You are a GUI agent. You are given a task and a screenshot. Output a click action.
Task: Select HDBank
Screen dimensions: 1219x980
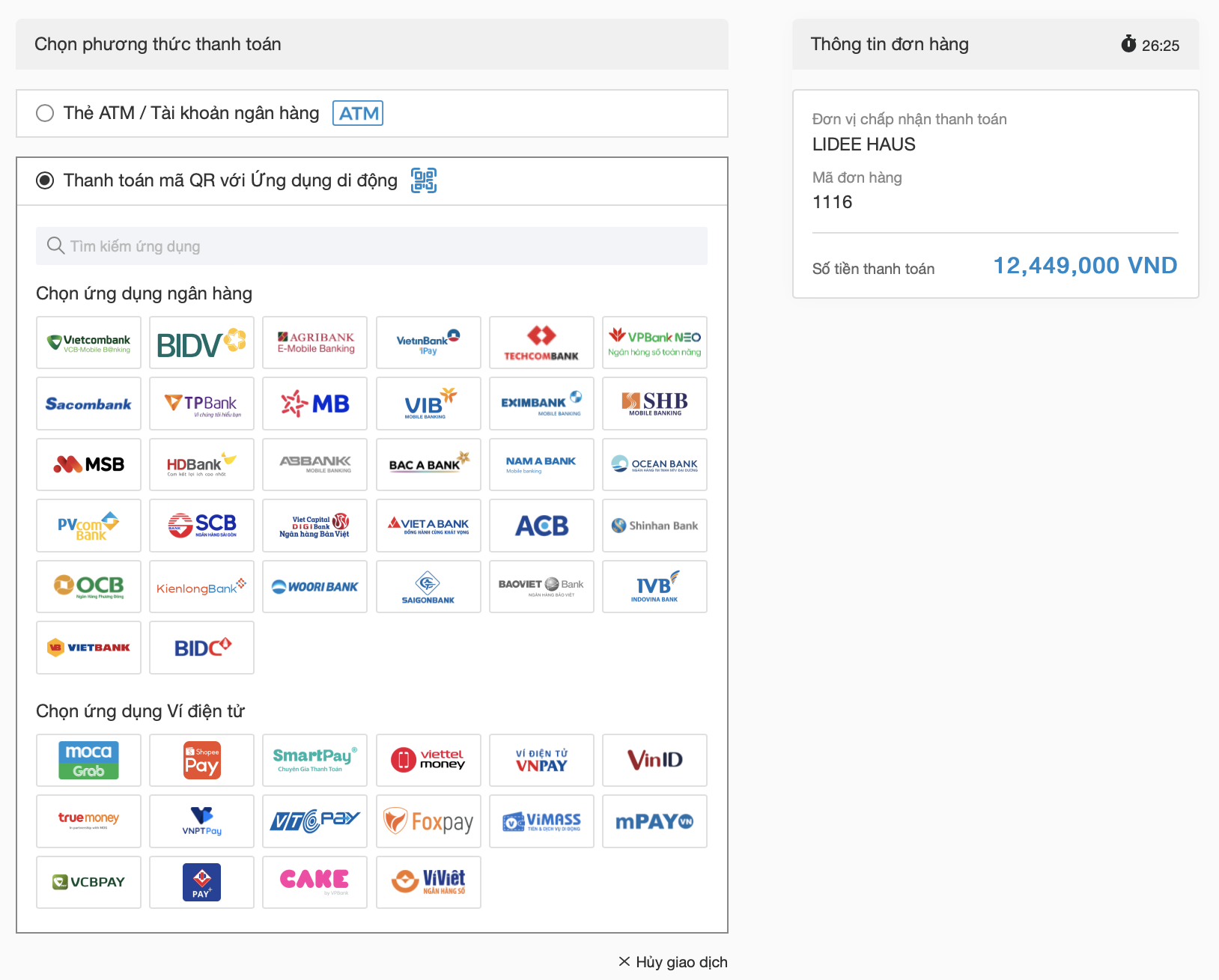point(201,464)
